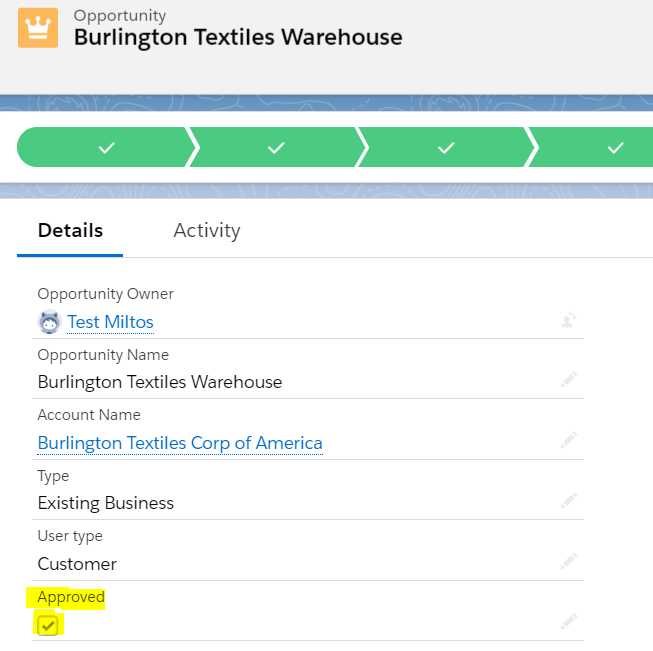This screenshot has height=651, width=653.
Task: Click the orange Opportunity crown icon
Action: pyautogui.click(x=38, y=28)
